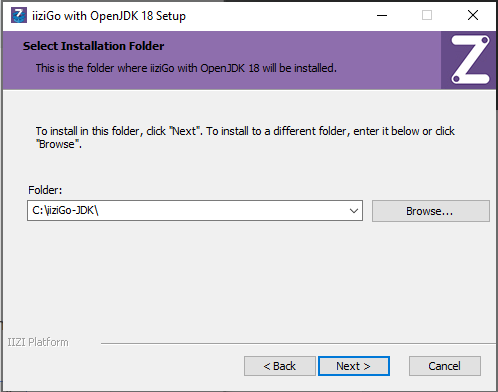Screen dimensions: 498x392
Task: Click the "Folder:" label
Action: point(45,190)
